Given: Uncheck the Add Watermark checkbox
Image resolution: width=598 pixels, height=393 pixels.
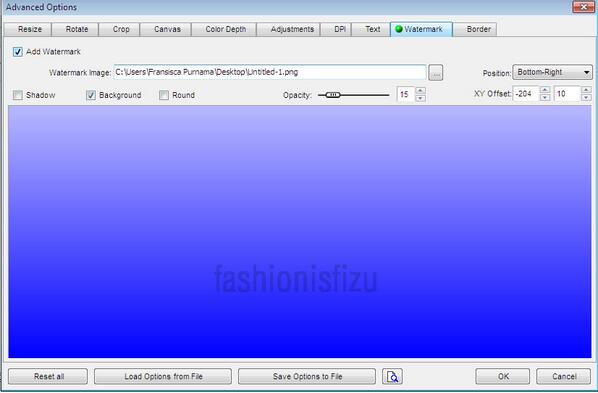Looking at the screenshot, I should tap(18, 52).
